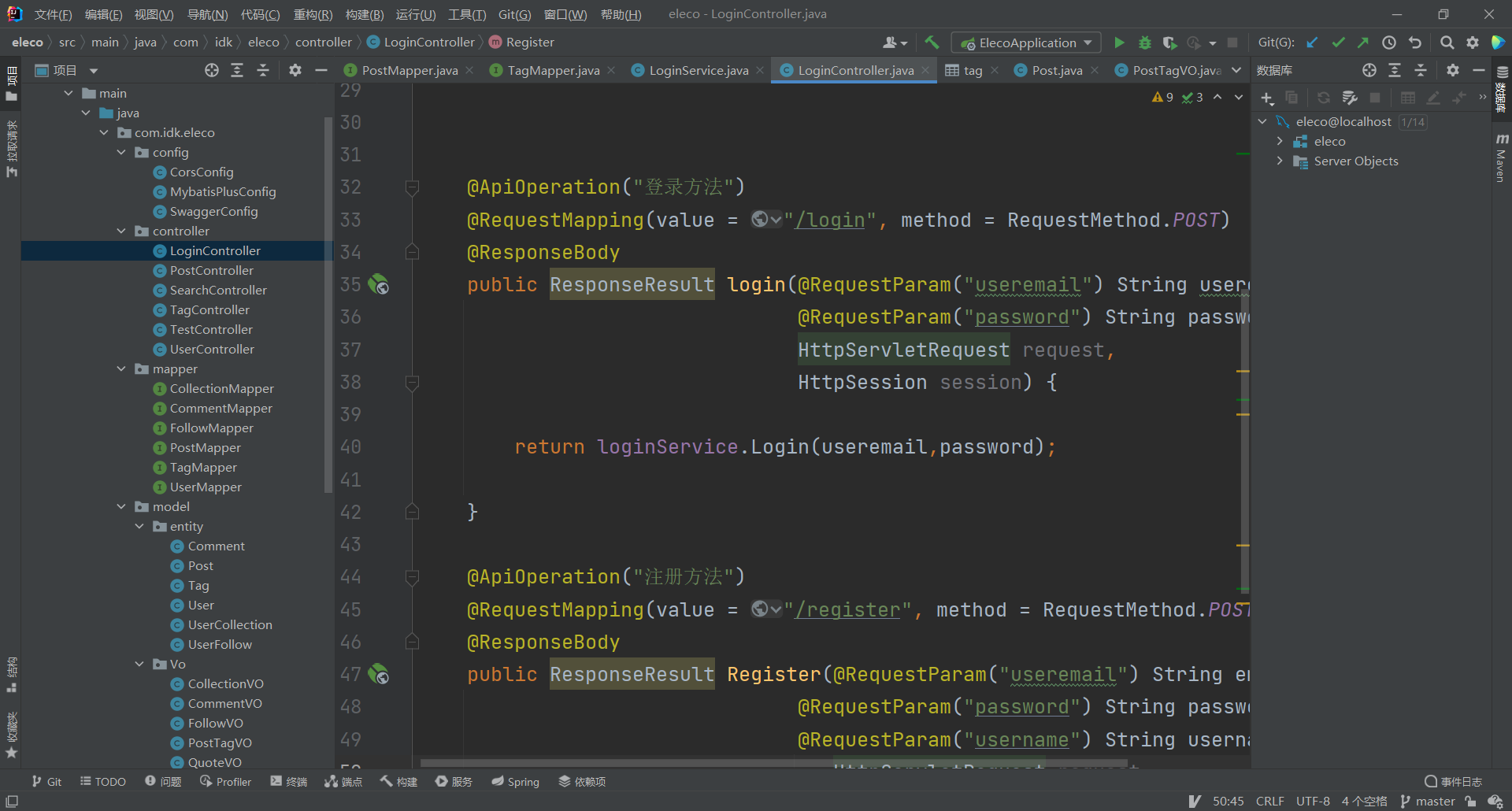This screenshot has height=811, width=1512.
Task: Open the 重构(R) menu
Action: point(313,14)
